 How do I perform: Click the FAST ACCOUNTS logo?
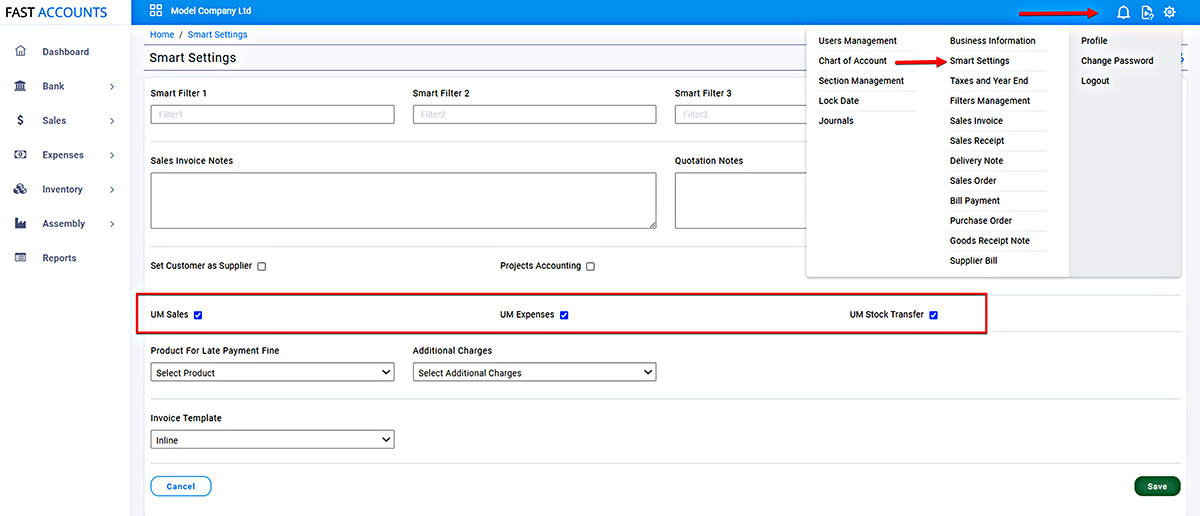[56, 12]
